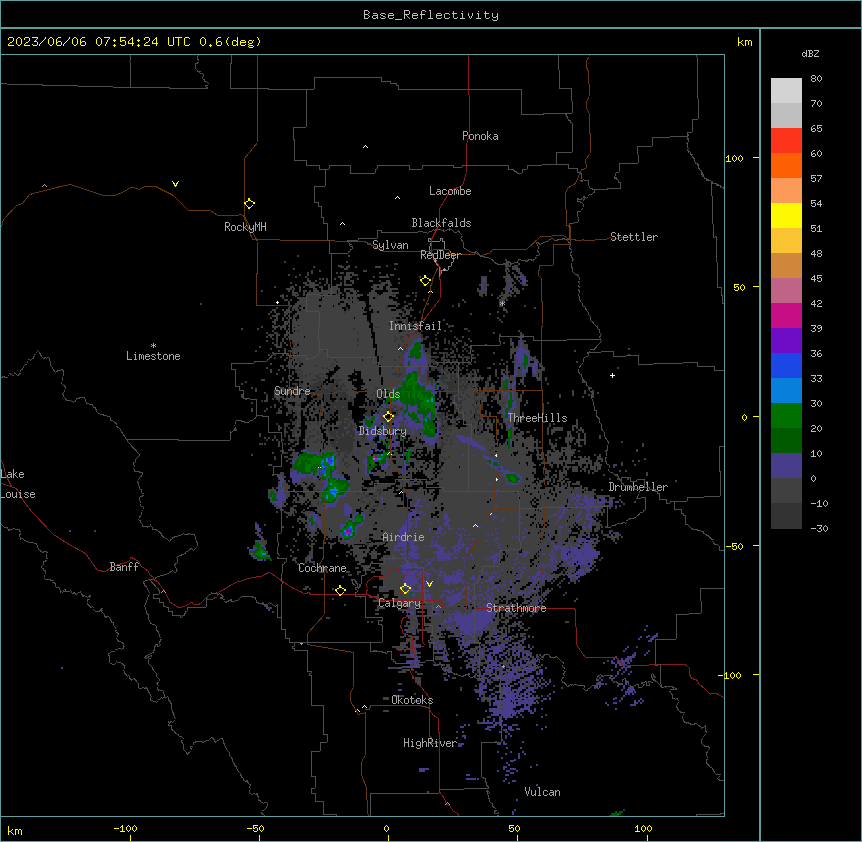Click the Didsbury city label
Screen dimensions: 862x842
click(383, 431)
